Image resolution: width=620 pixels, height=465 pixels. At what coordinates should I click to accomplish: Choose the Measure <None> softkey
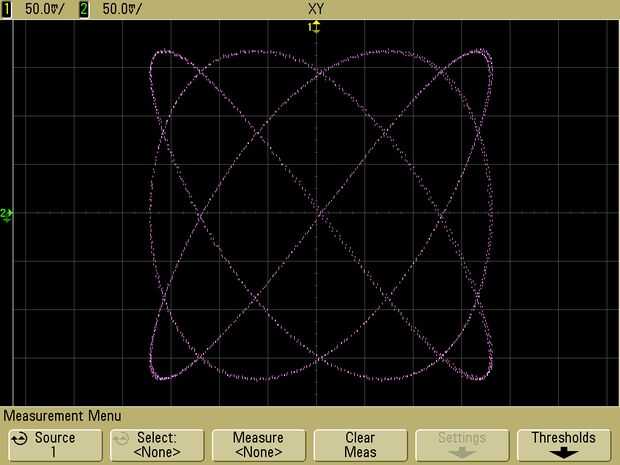pyautogui.click(x=259, y=445)
